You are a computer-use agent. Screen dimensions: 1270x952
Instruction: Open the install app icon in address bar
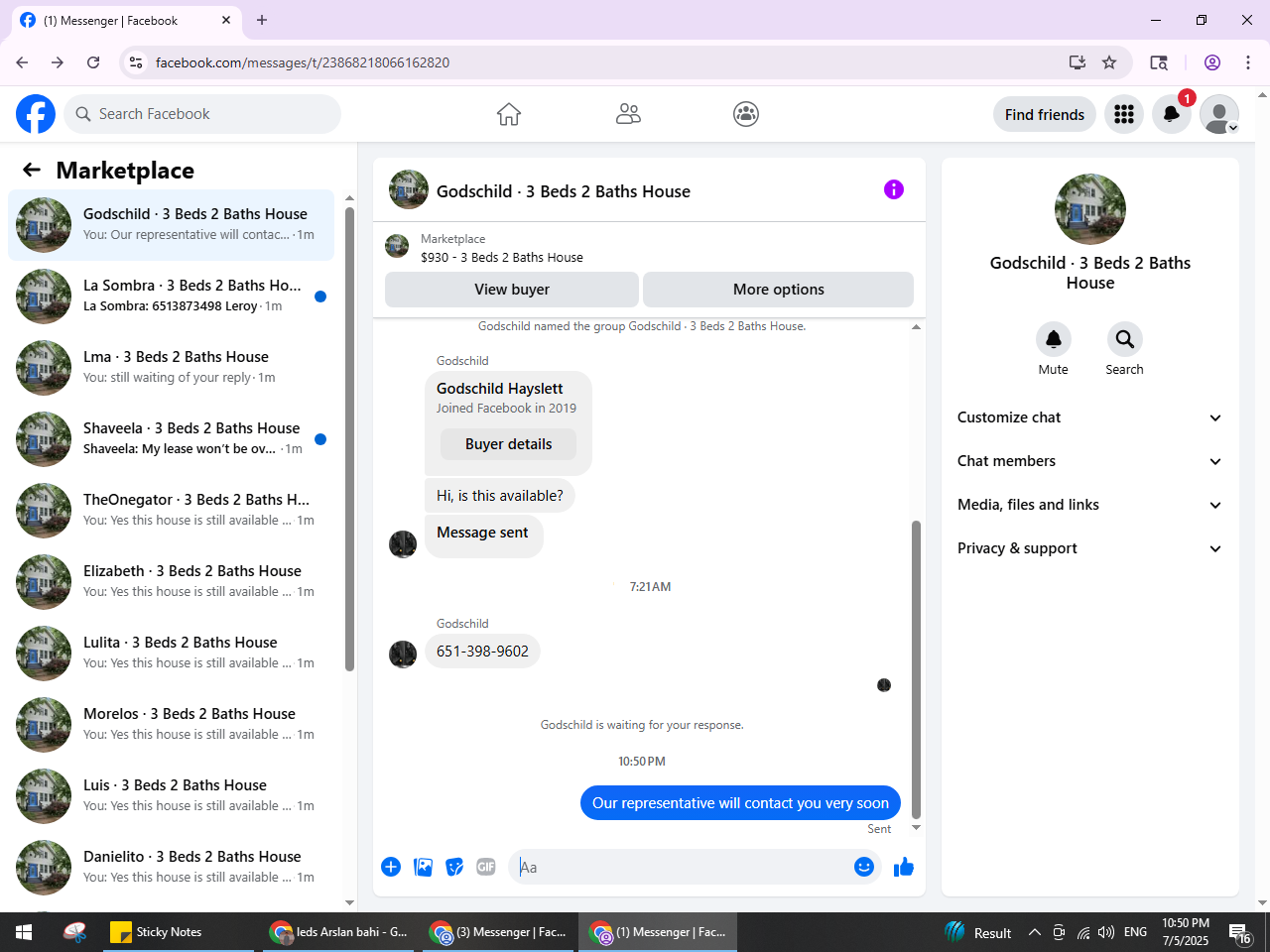tap(1078, 62)
